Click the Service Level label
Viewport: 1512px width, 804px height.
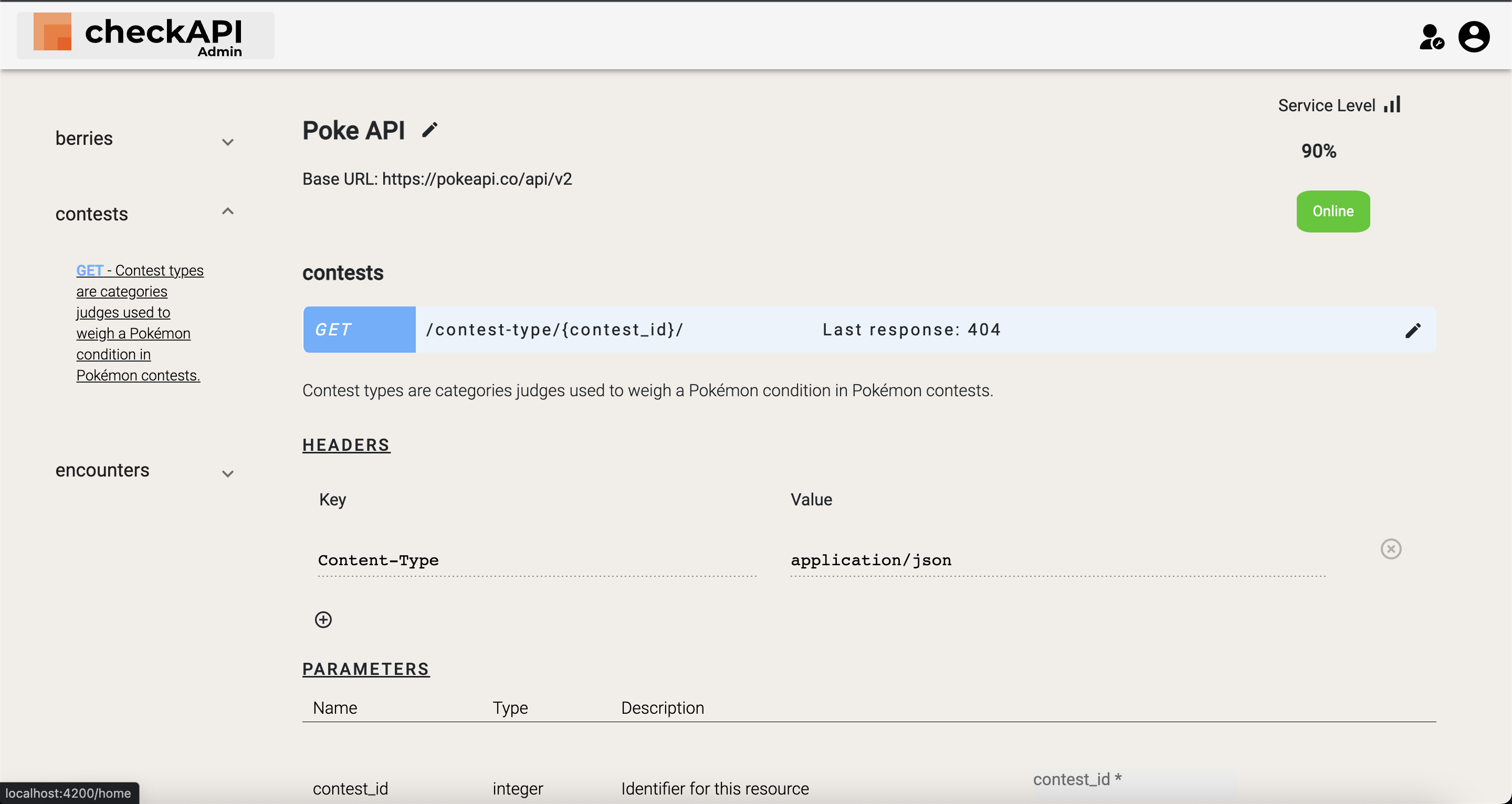(x=1327, y=105)
